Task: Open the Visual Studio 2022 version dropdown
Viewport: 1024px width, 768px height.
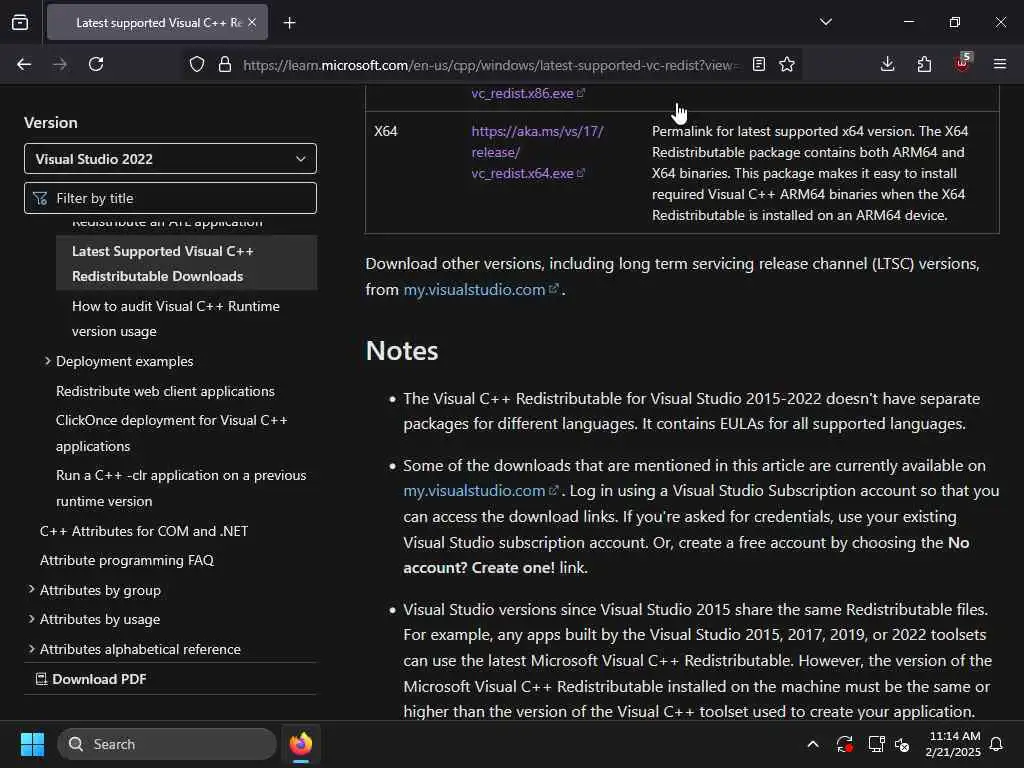Action: (x=170, y=159)
